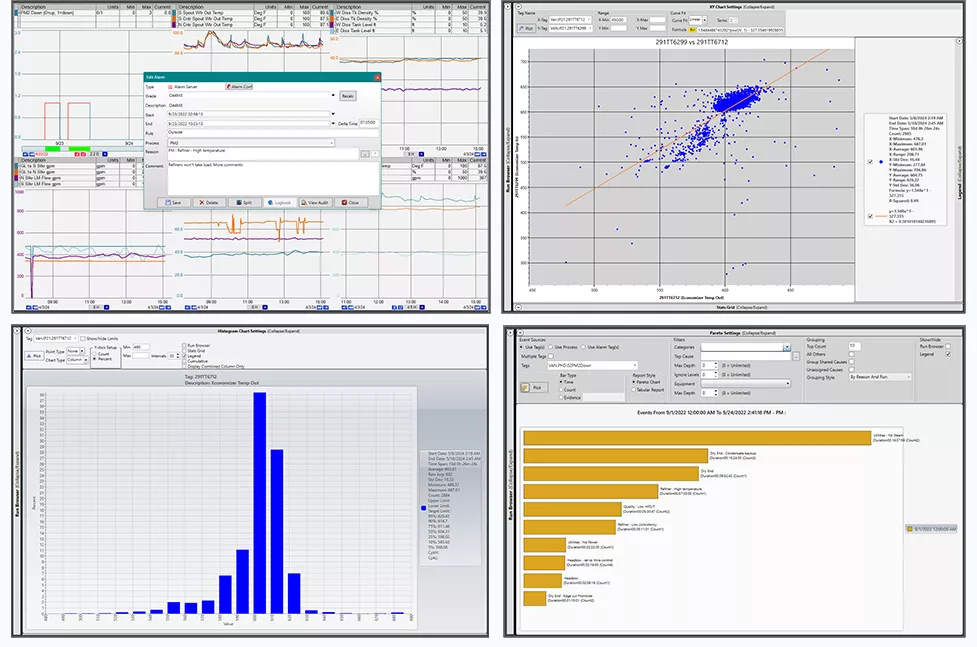977x647 pixels.
Task: Select Count bar type radio in Pareto
Action: [x=561, y=390]
